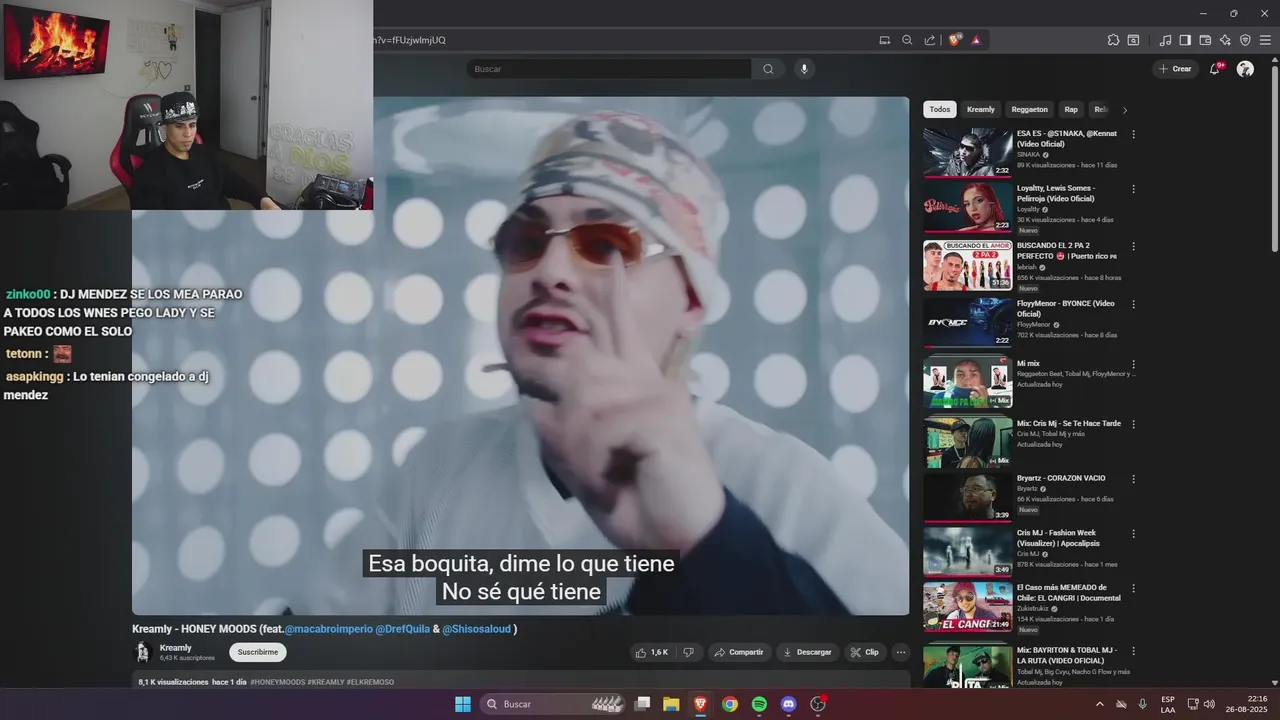
Task: Open Discord from the taskbar
Action: pos(788,704)
